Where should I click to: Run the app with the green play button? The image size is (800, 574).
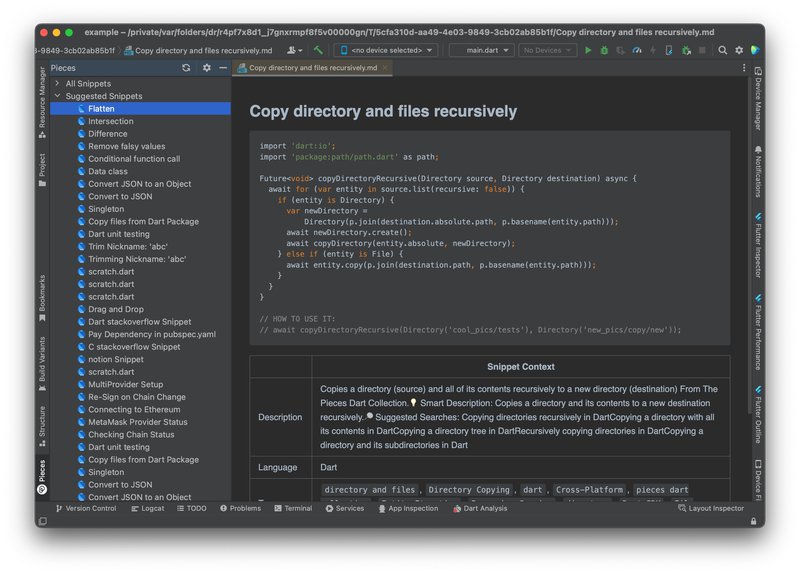tap(588, 50)
